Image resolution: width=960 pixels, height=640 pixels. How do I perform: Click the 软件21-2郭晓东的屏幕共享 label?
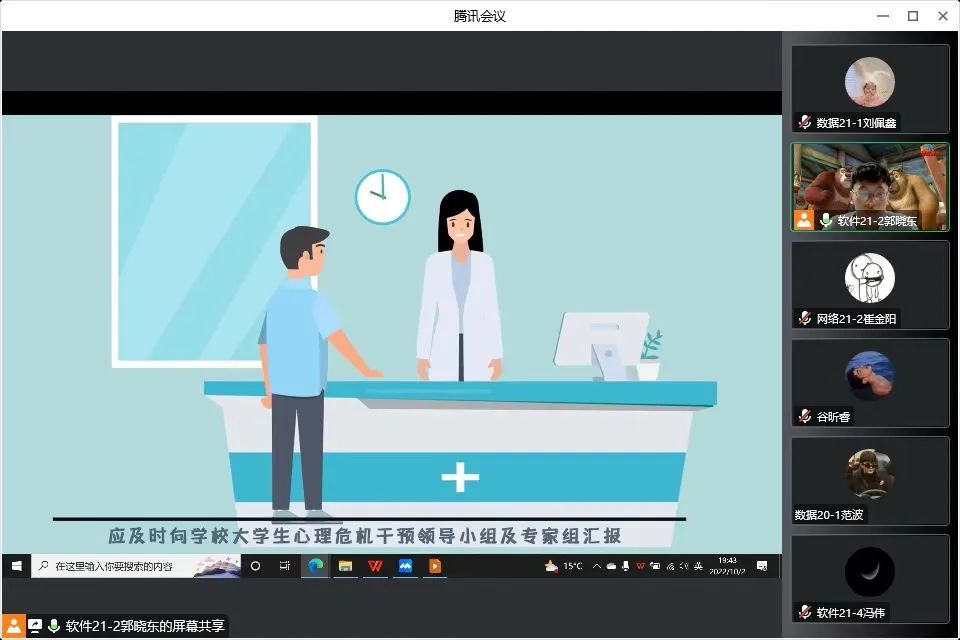pyautogui.click(x=145, y=627)
